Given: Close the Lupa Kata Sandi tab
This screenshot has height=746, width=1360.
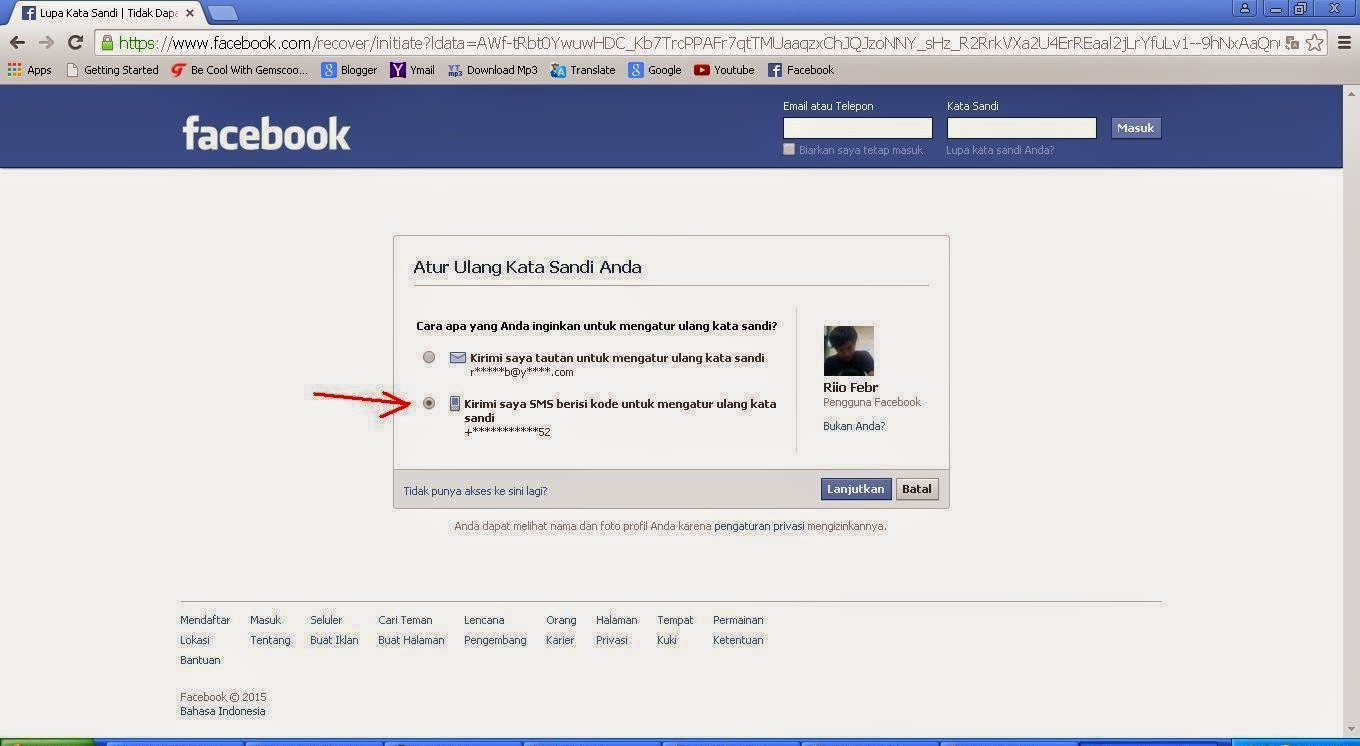Looking at the screenshot, I should pos(190,13).
